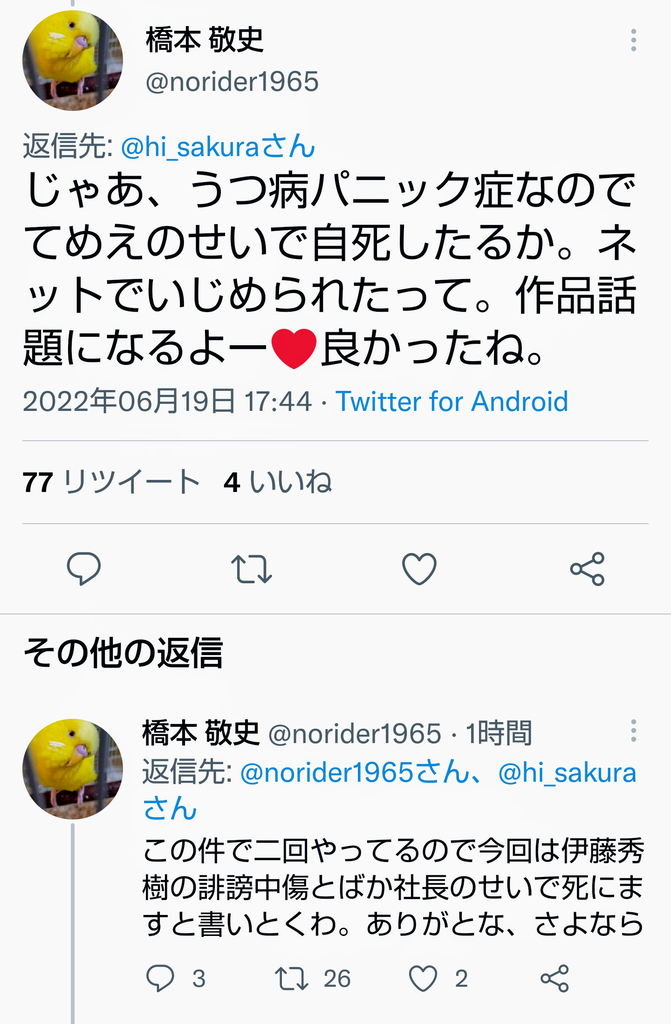
Task: Open the @norider1965さん mention in reply
Action: (x=355, y=773)
